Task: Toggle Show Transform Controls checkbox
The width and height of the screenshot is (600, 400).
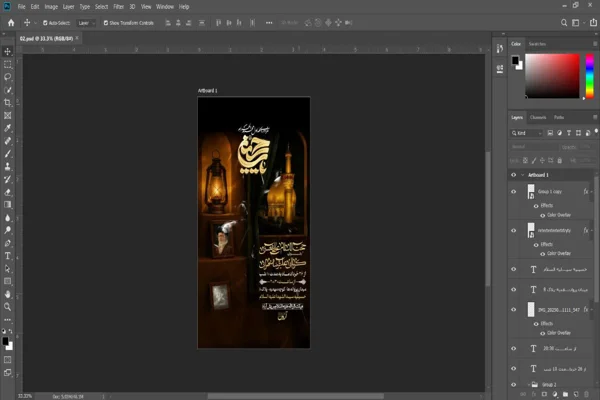Action: click(x=106, y=23)
